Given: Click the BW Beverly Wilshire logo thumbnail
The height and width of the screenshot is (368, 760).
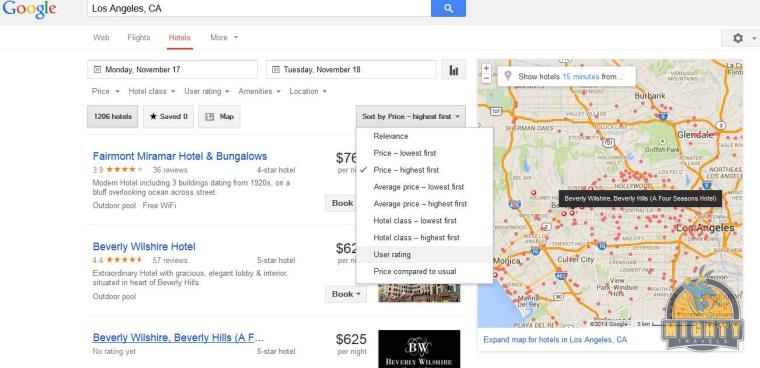Looking at the screenshot, I should pos(419,349).
